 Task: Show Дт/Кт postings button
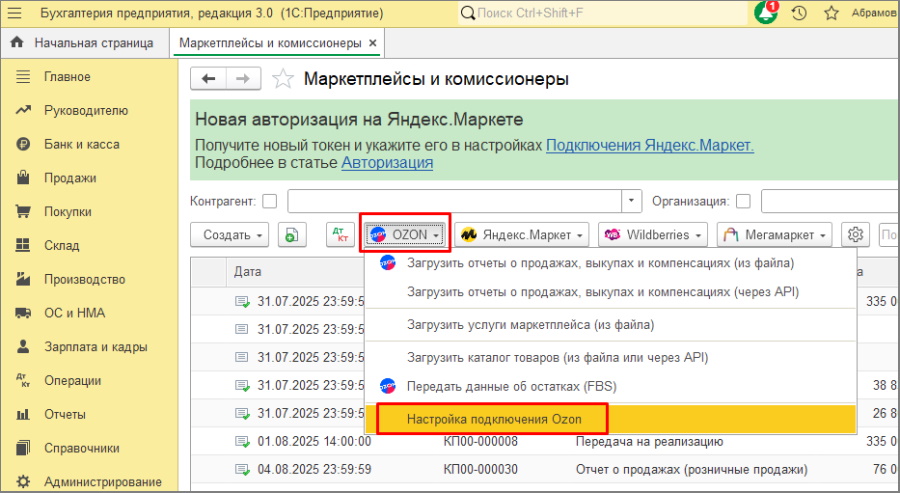(340, 235)
